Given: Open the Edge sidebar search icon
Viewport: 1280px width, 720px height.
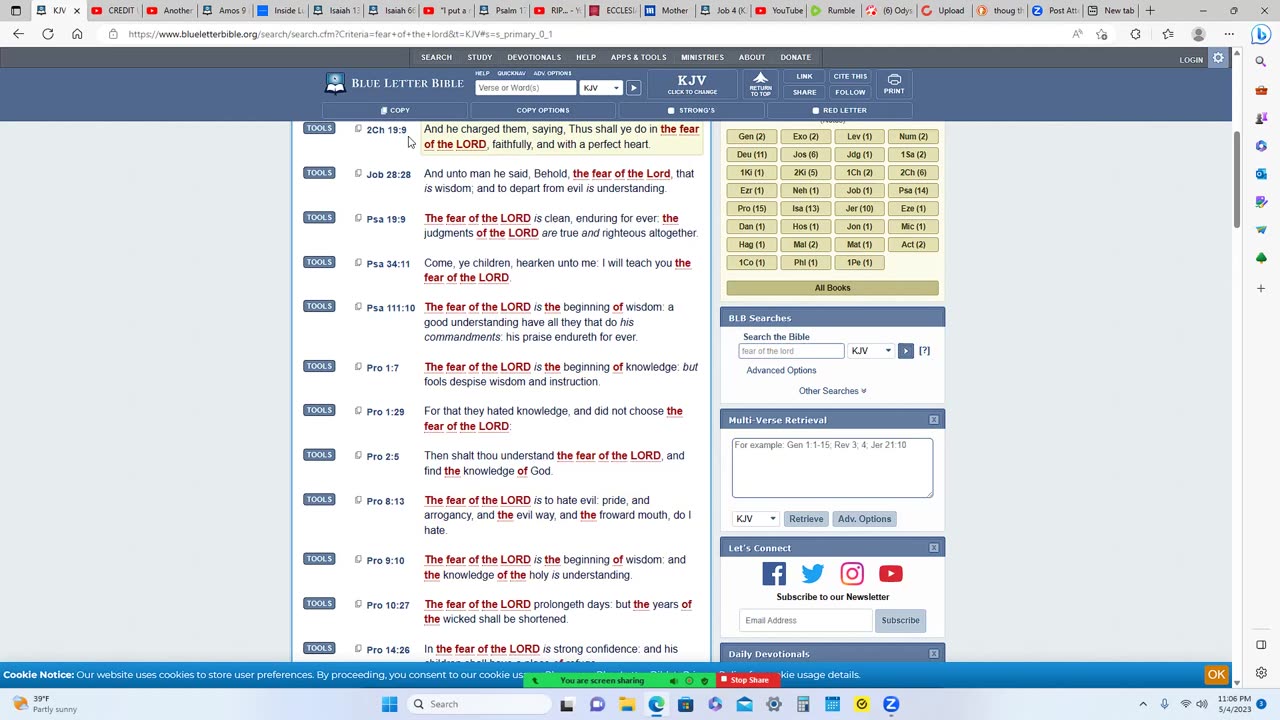Looking at the screenshot, I should click(x=1261, y=62).
